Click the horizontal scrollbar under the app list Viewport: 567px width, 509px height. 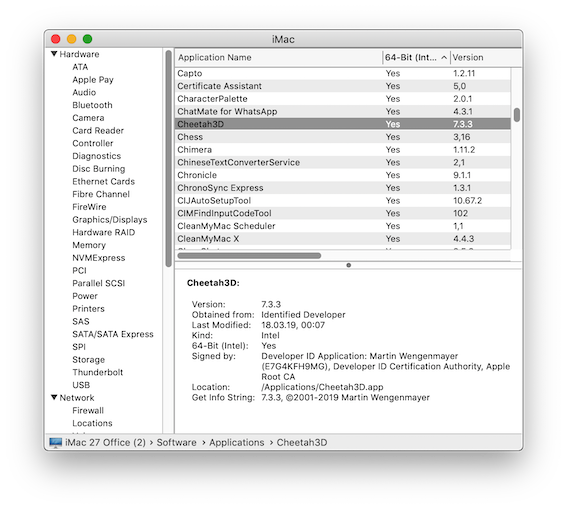point(250,256)
